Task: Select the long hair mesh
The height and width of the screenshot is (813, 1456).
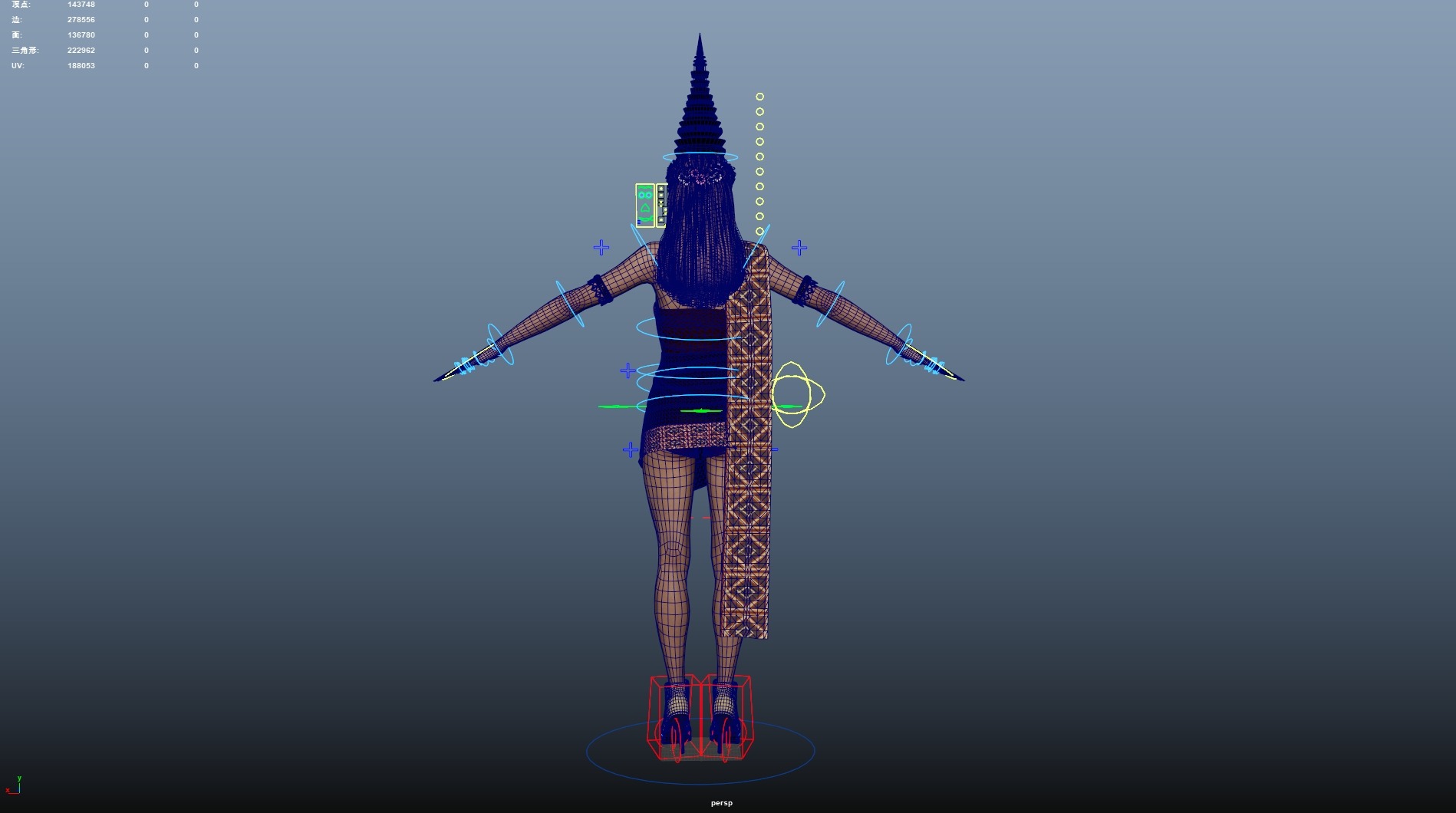Action: tap(700, 238)
